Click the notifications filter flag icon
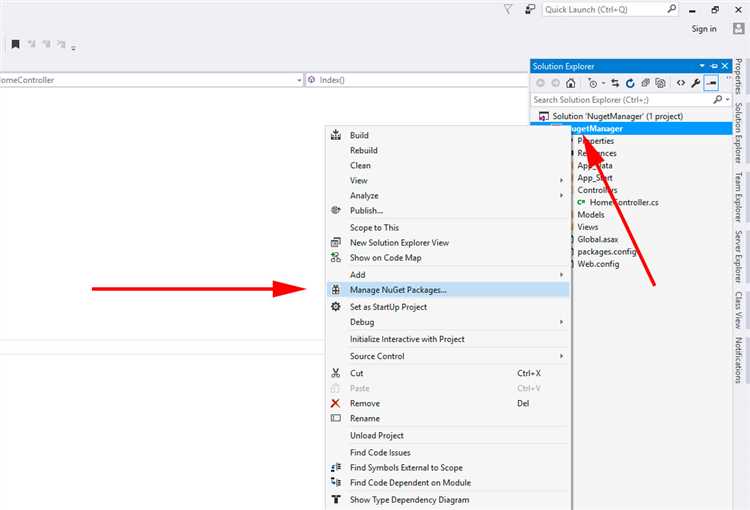This screenshot has height=510, width=750. point(507,9)
